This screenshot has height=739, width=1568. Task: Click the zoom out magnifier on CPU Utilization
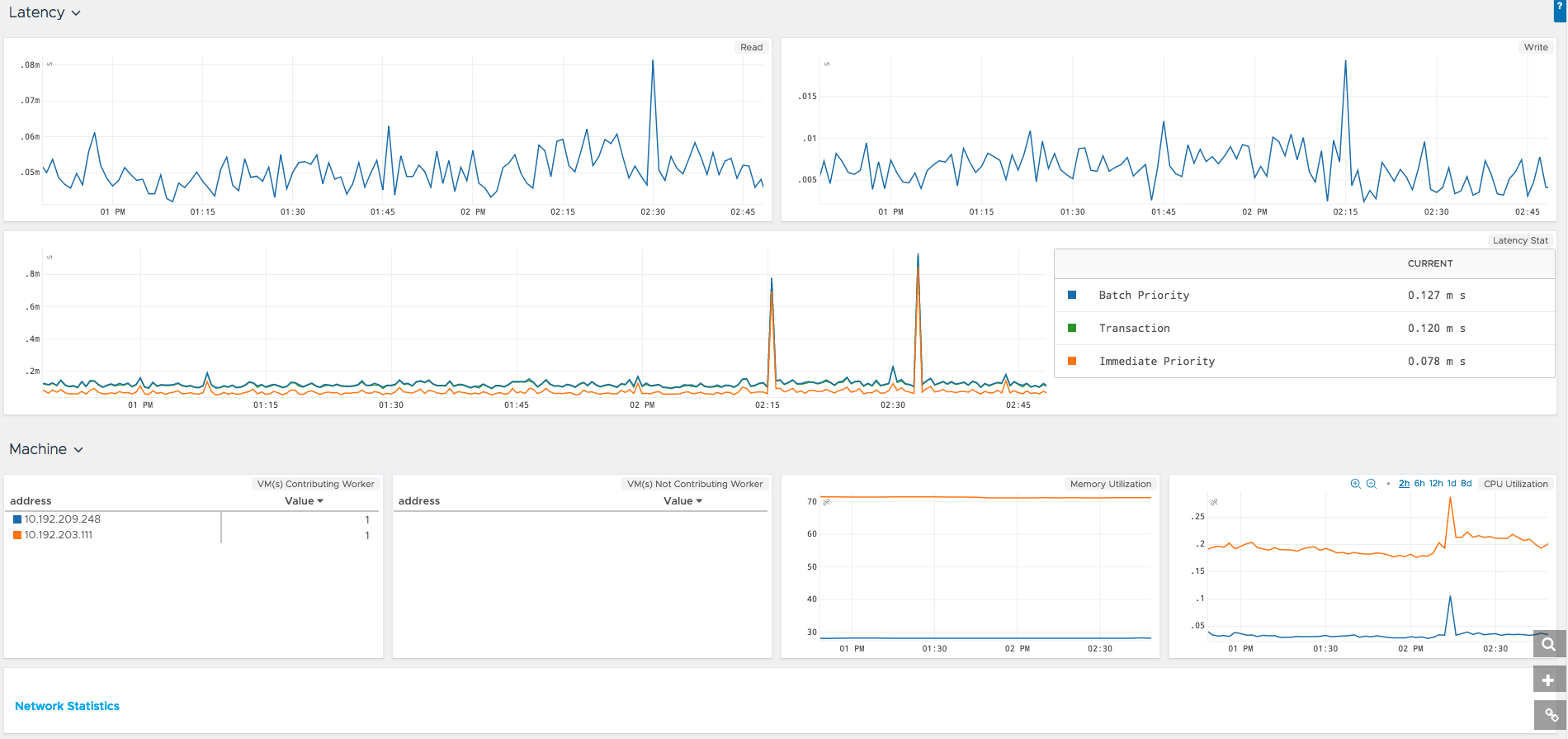pyautogui.click(x=1372, y=484)
